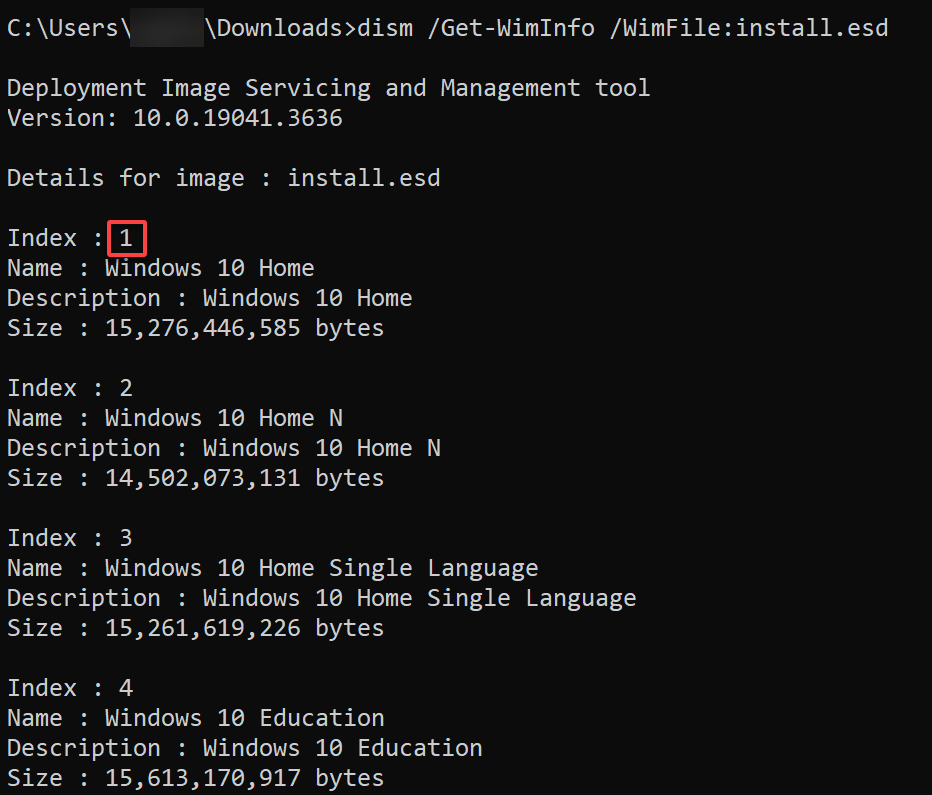
Task: Click the size 14,502,073,131 bytes
Action: (244, 478)
